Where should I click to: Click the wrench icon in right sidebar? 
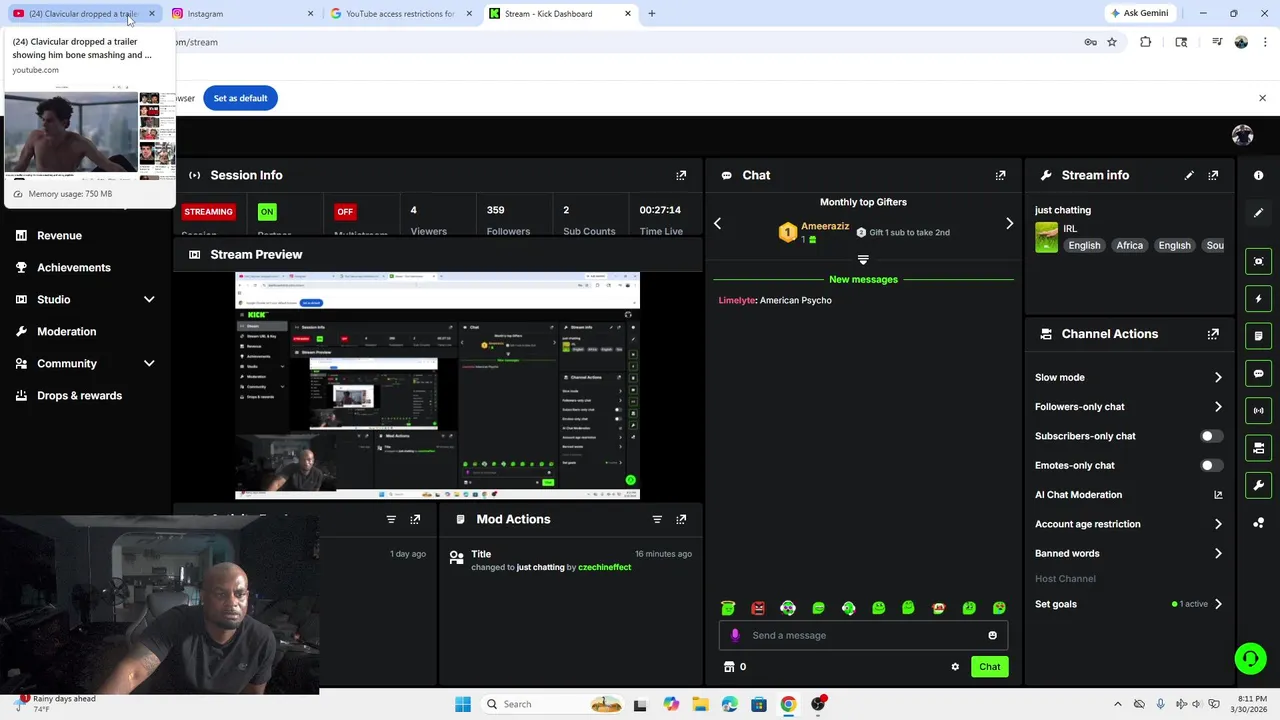click(1258, 485)
